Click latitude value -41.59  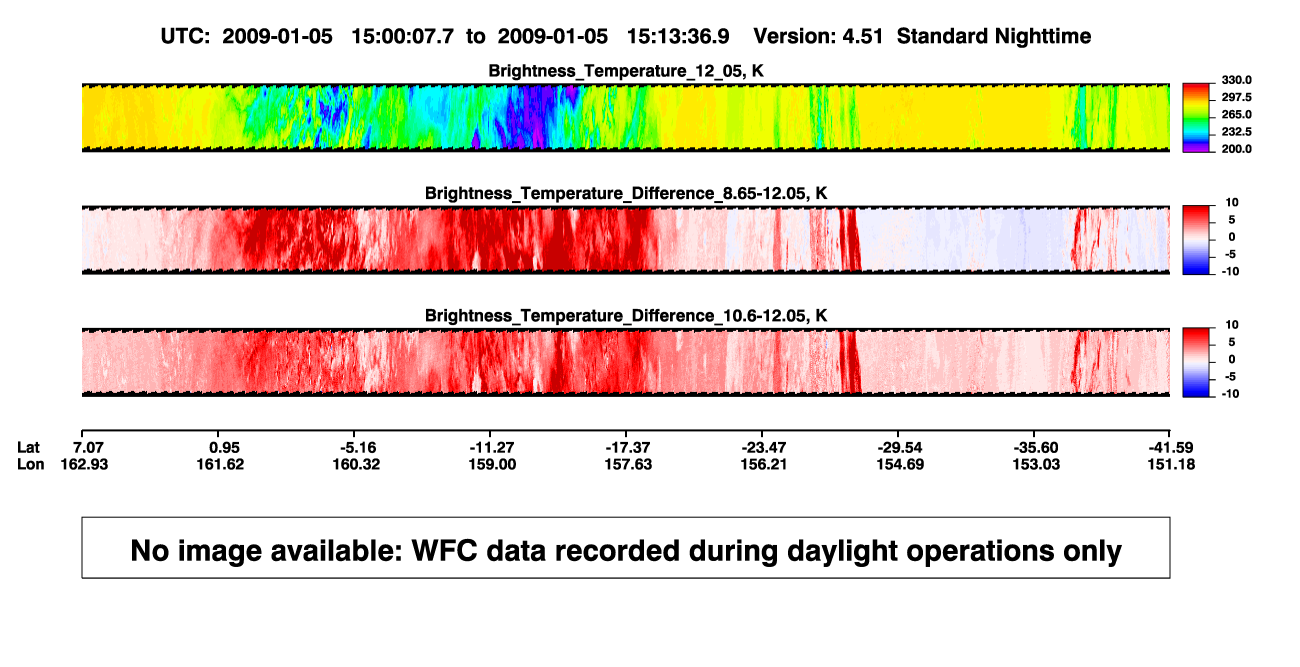pyautogui.click(x=1173, y=447)
